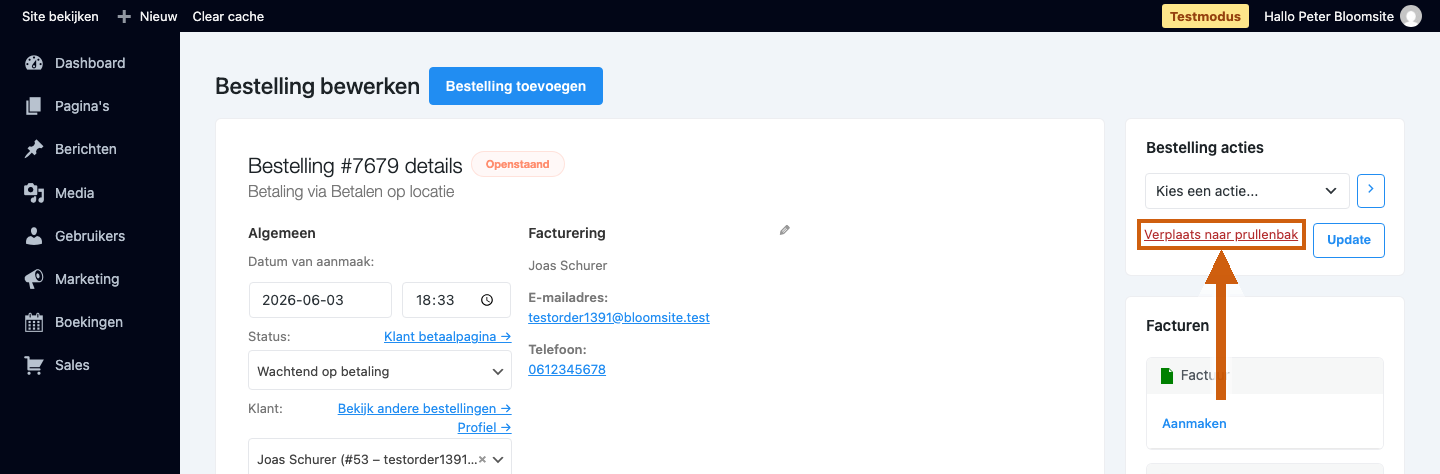This screenshot has height=474, width=1440.
Task: Click the time field showing 18:33
Action: tap(456, 300)
